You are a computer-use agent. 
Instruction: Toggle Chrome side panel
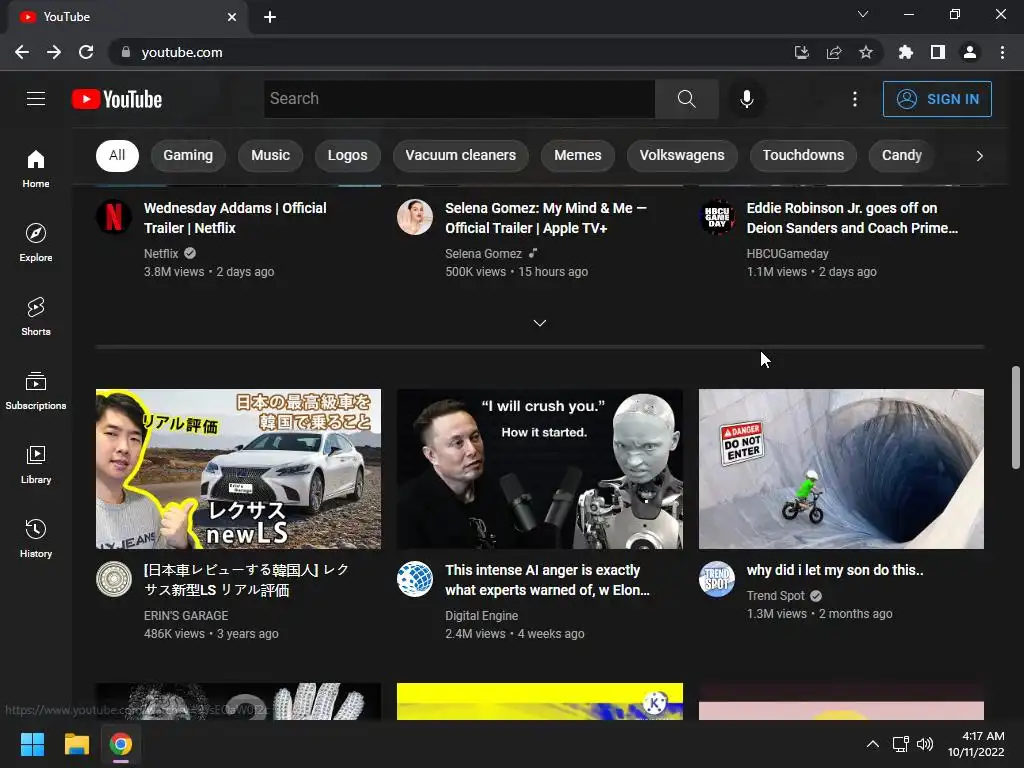coord(938,52)
